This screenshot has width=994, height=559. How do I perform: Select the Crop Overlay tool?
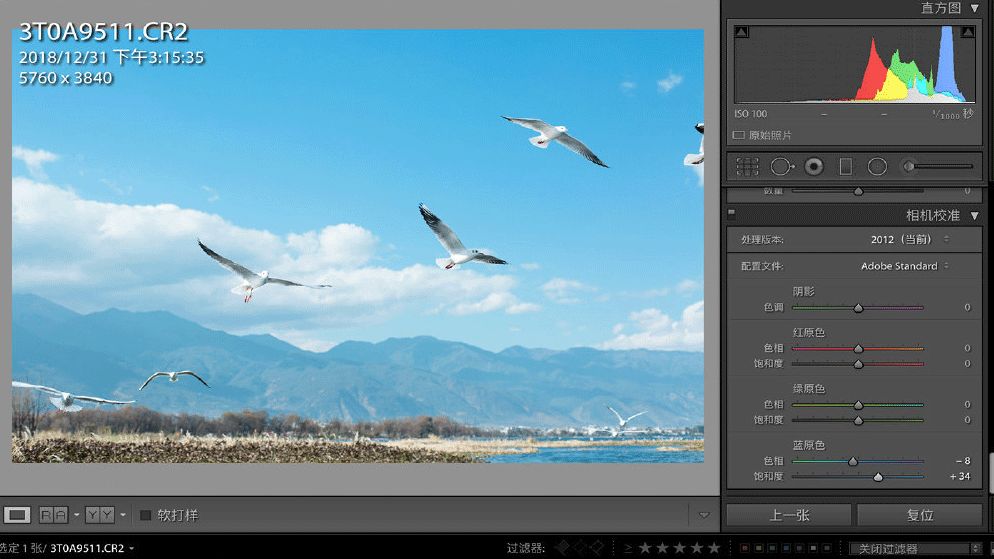click(747, 166)
